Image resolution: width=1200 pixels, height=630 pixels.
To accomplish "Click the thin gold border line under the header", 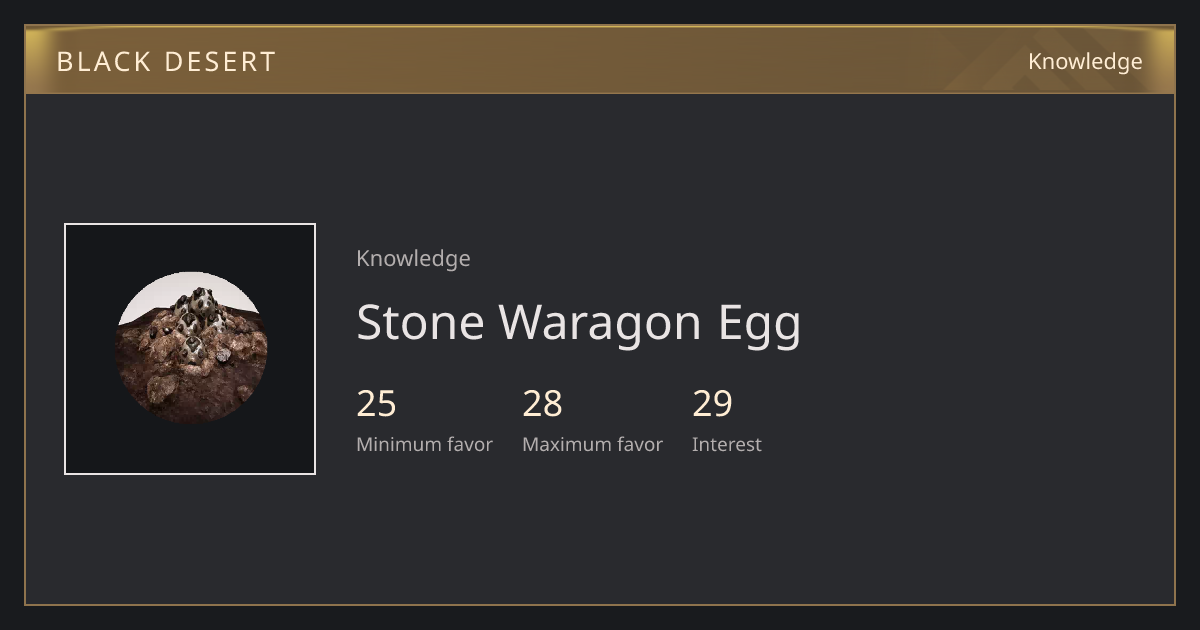I will 600,93.
